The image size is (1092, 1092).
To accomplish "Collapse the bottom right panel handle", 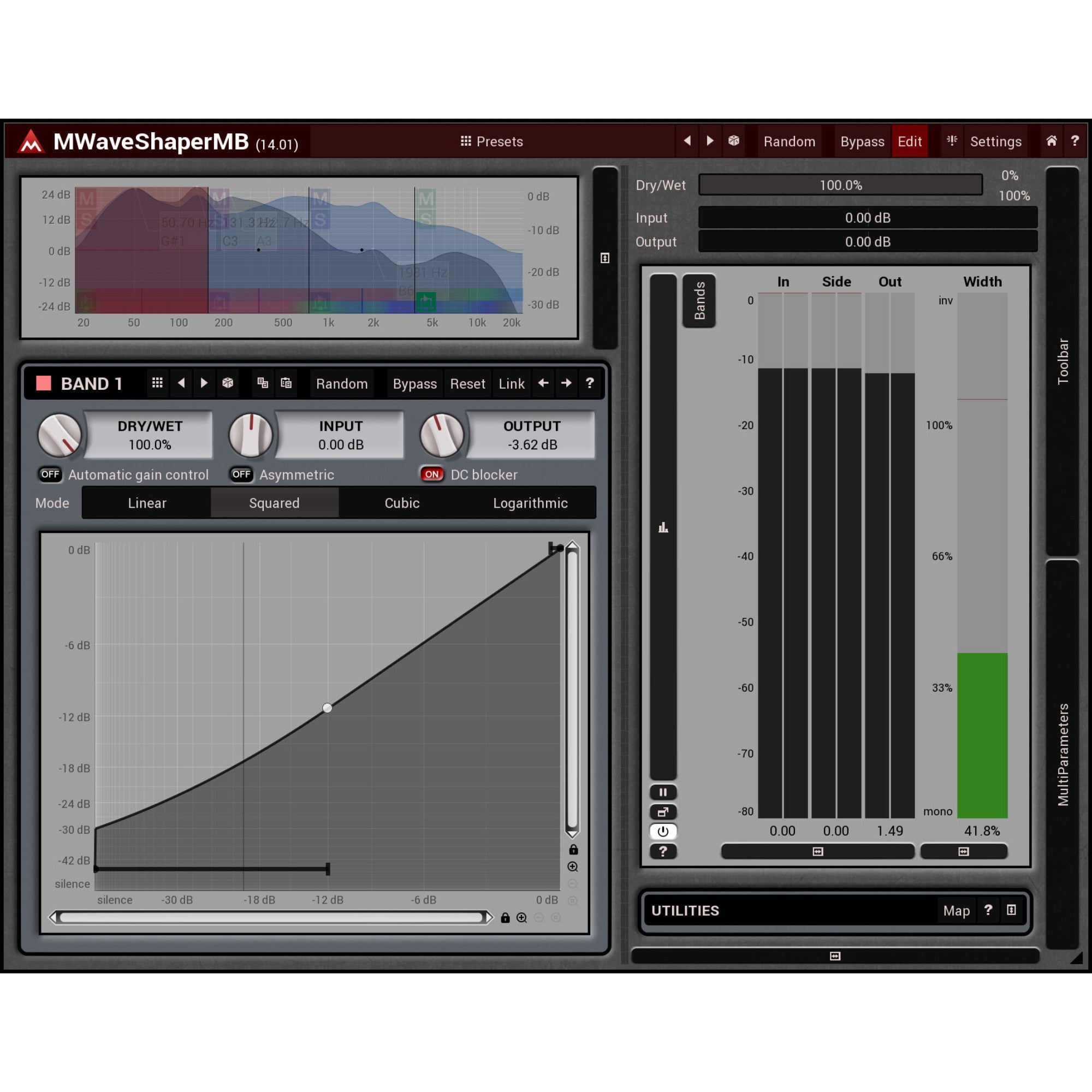I will [835, 956].
